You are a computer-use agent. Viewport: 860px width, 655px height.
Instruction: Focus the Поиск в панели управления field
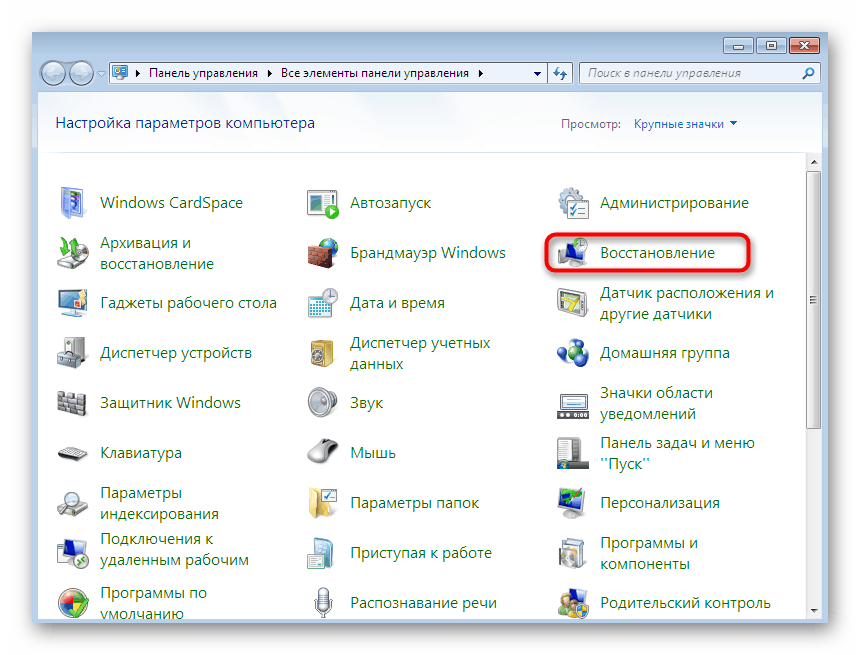pyautogui.click(x=699, y=74)
